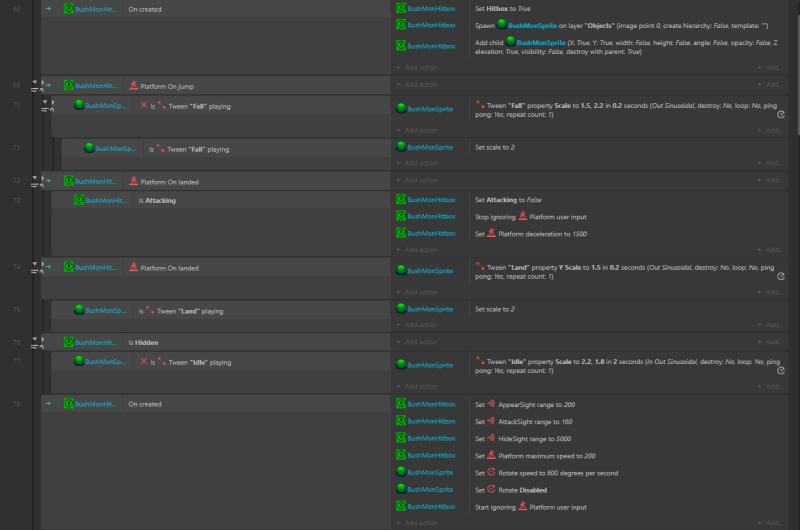This screenshot has height=530, width=800.
Task: Collapse event 72 "Platform On landed" sub-events
Action: point(35,178)
